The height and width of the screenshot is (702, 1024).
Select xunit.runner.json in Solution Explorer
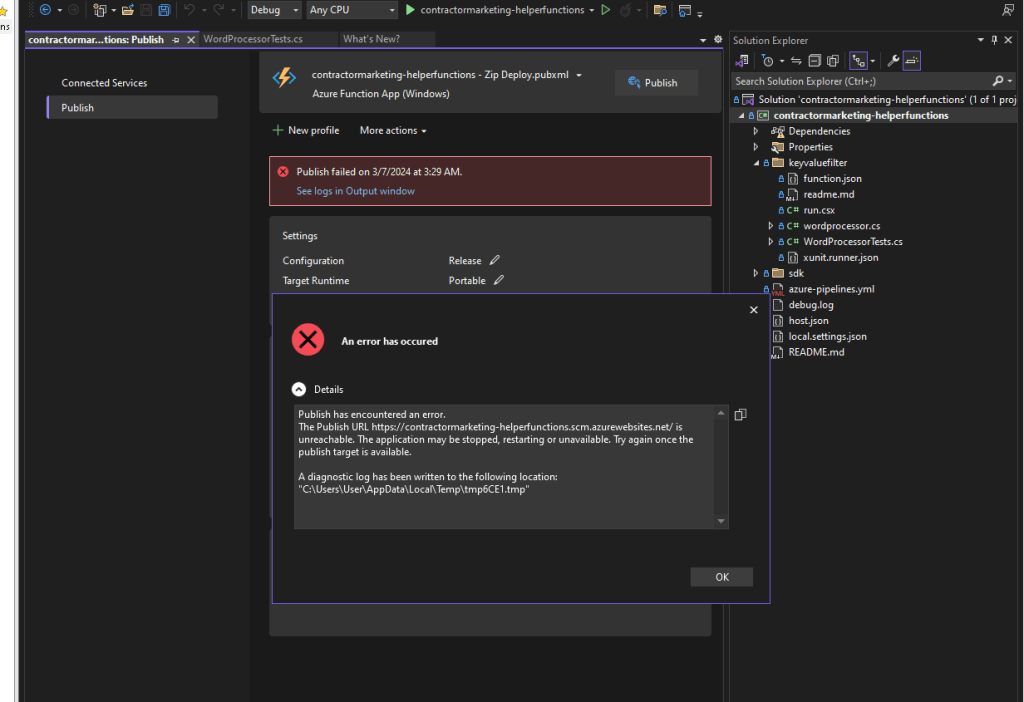click(x=840, y=257)
